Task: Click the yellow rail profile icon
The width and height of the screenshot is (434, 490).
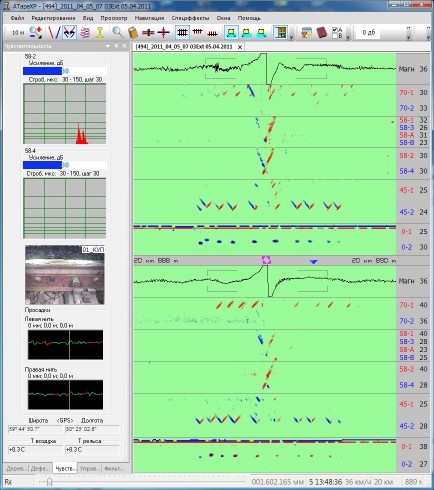Action: click(100, 32)
